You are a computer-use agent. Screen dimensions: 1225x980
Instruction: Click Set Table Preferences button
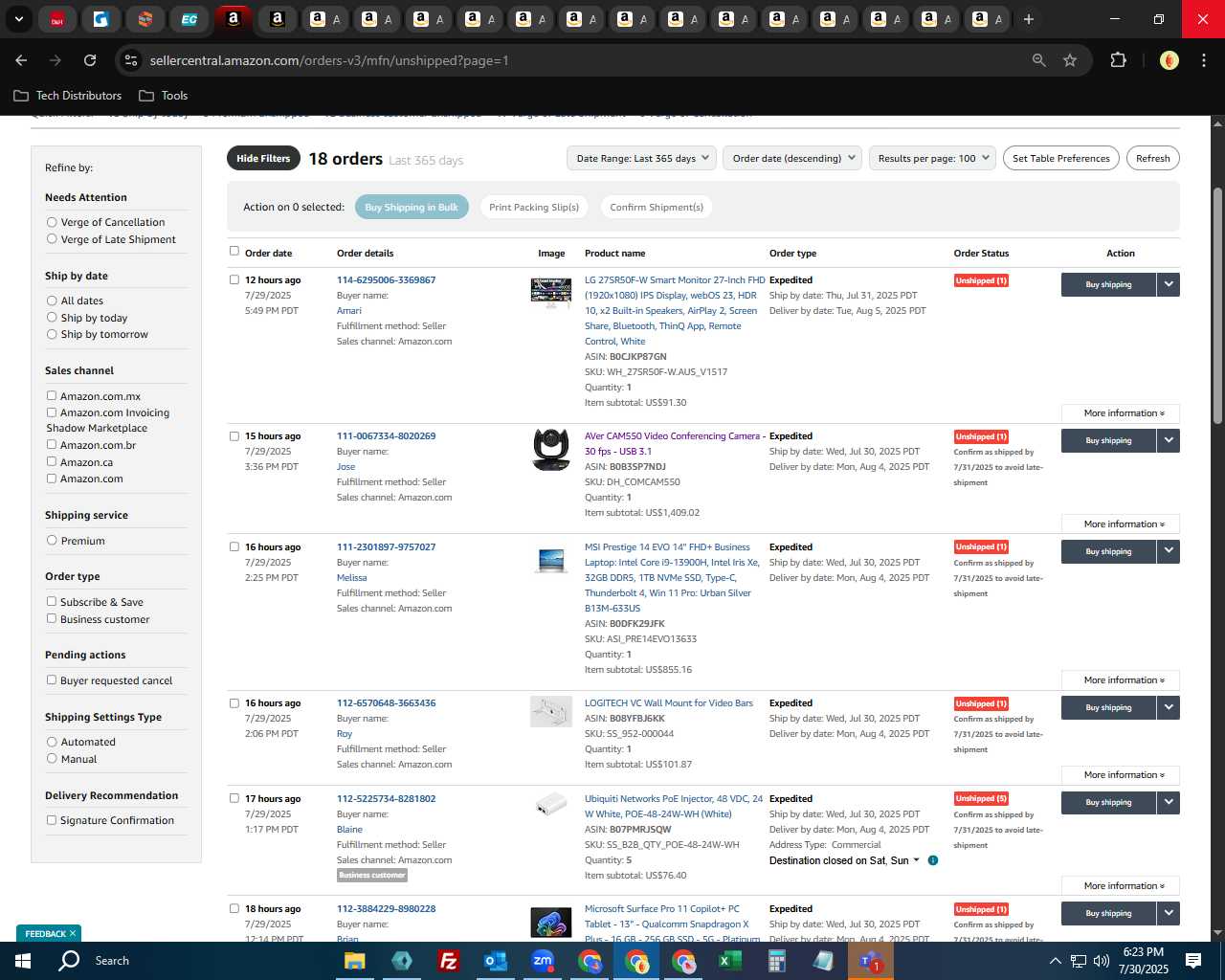1061,159
